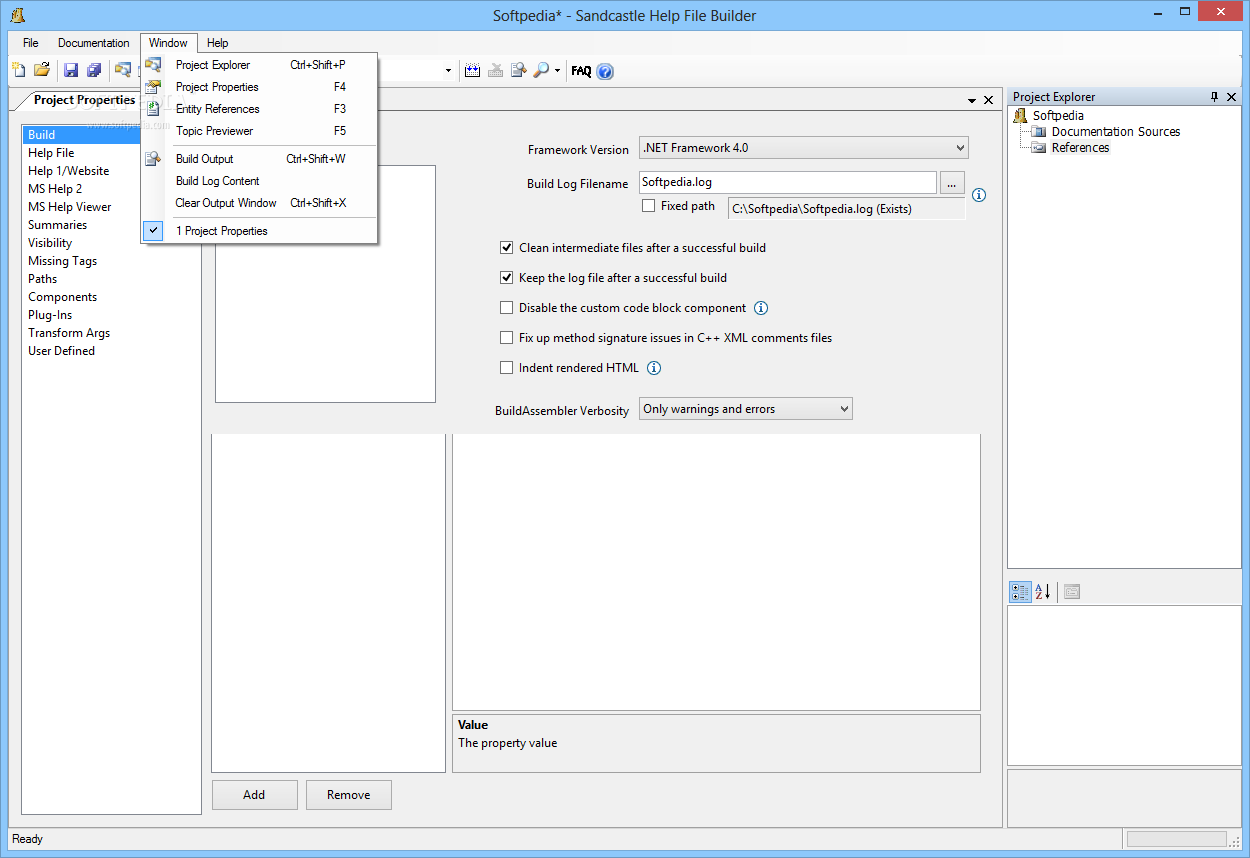Choose Entity References from the Window menu
The height and width of the screenshot is (858, 1250).
260,109
